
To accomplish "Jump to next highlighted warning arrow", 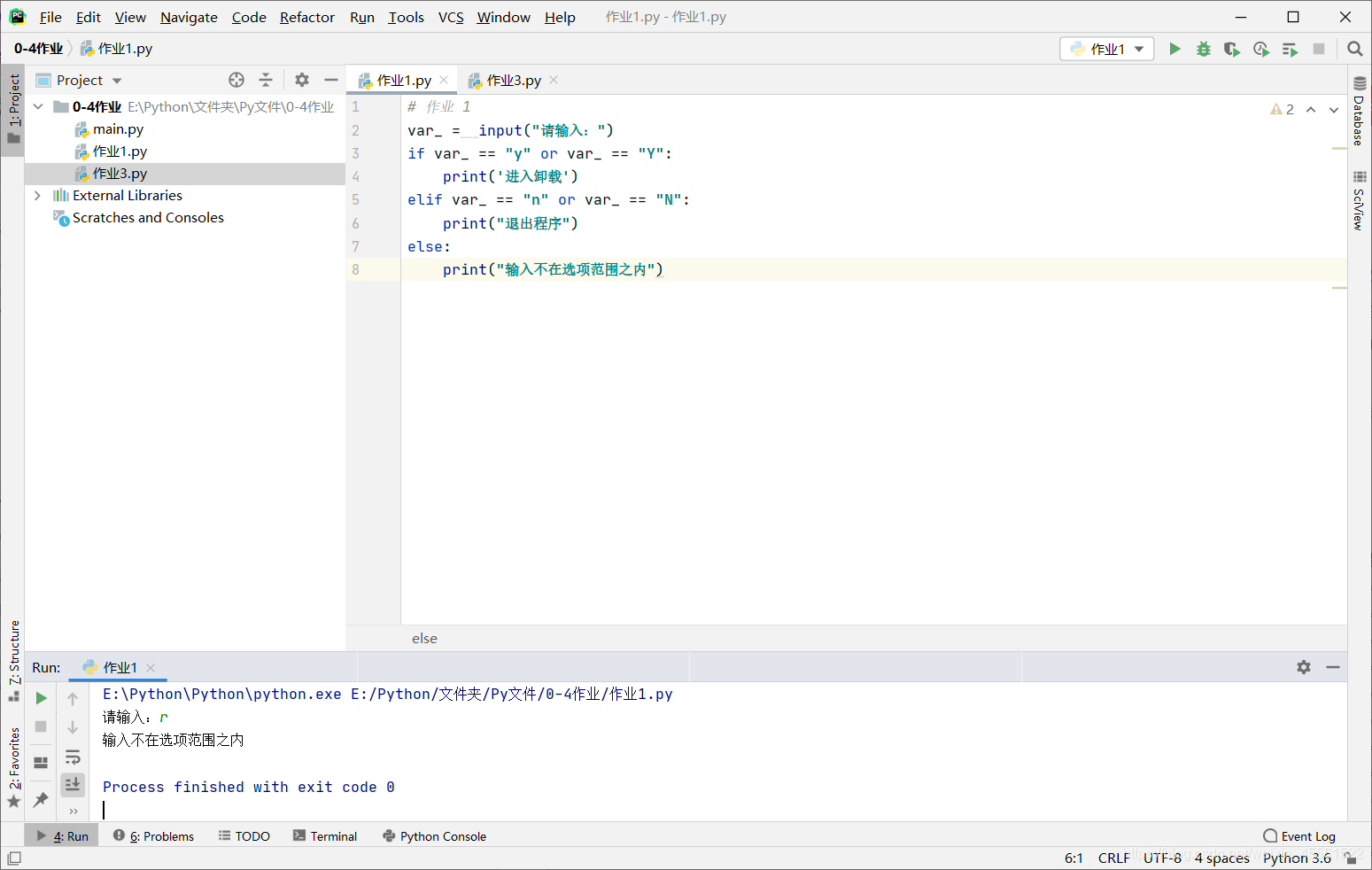I will (x=1334, y=110).
